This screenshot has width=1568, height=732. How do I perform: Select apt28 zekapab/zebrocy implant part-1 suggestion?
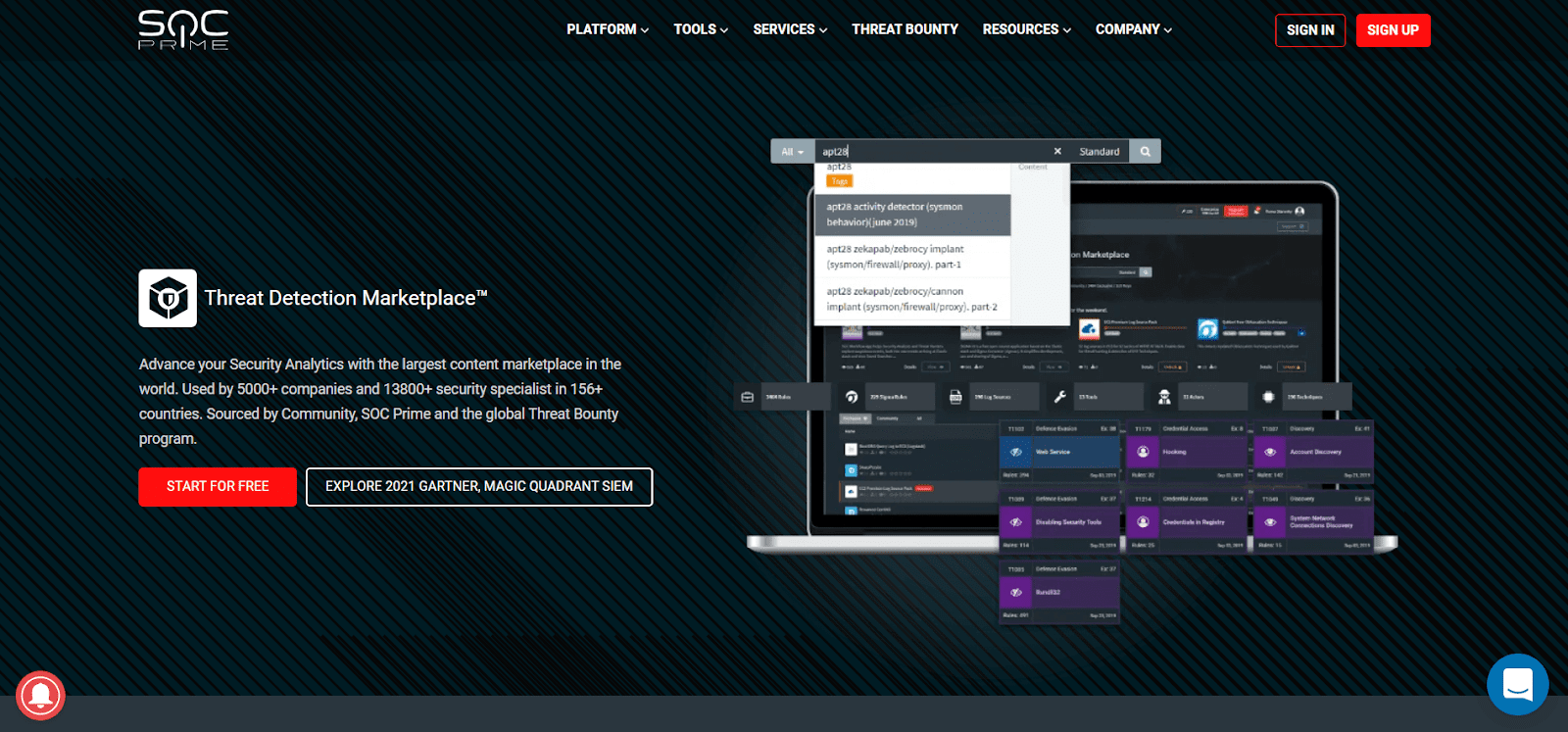(912, 257)
